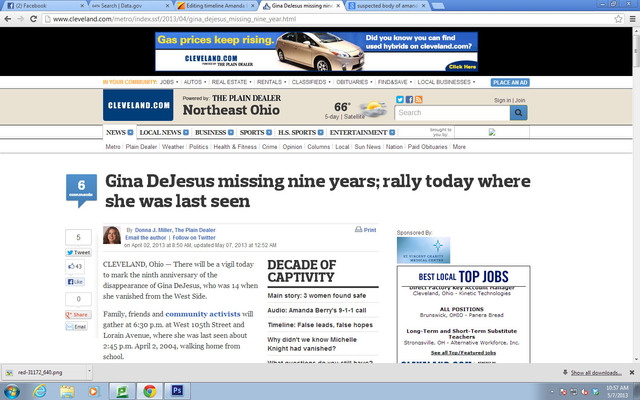The height and width of the screenshot is (400, 640).
Task: Open Windows Explorer folder in taskbar
Action: 67,391
